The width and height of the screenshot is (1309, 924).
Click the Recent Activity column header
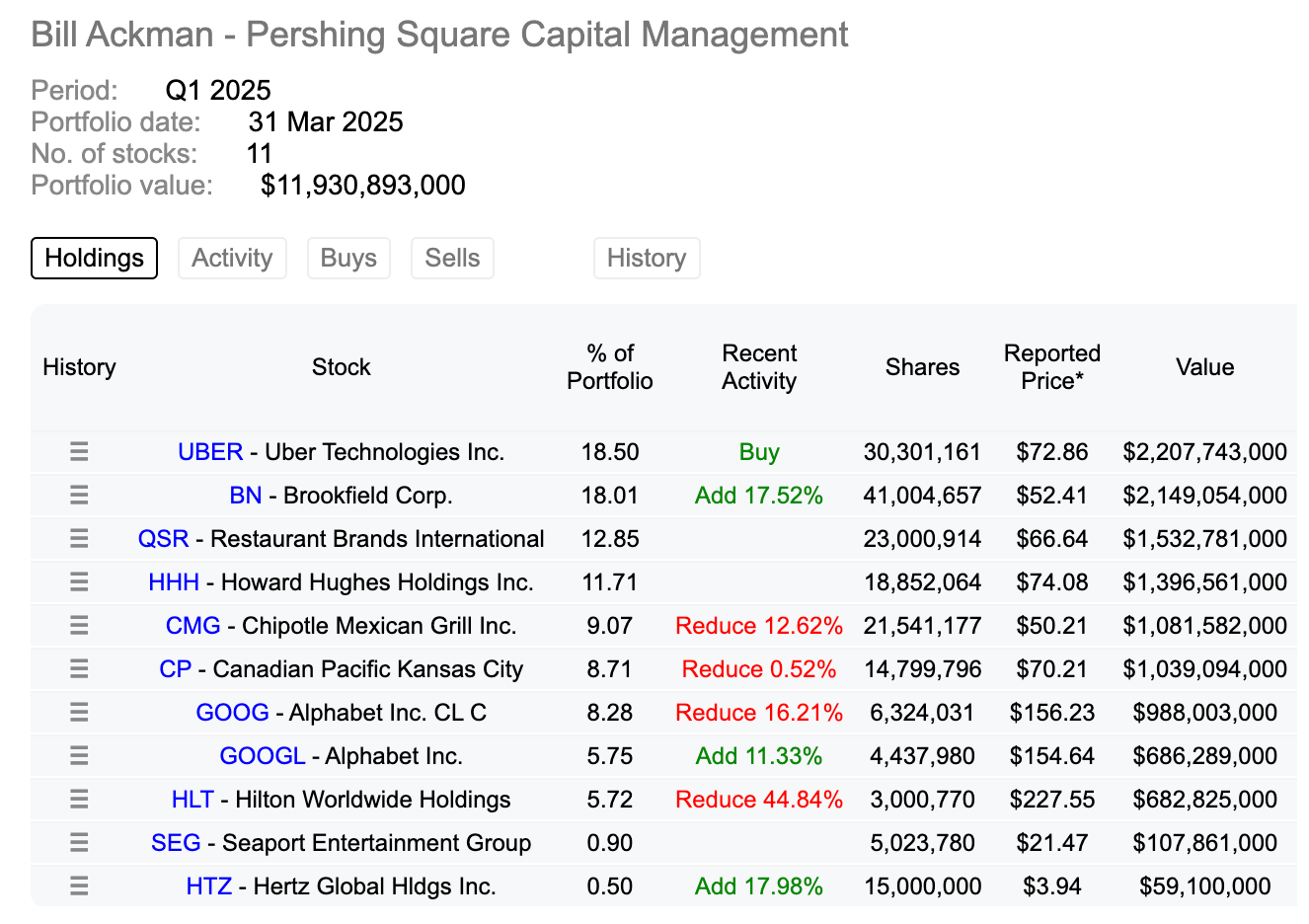click(x=759, y=367)
